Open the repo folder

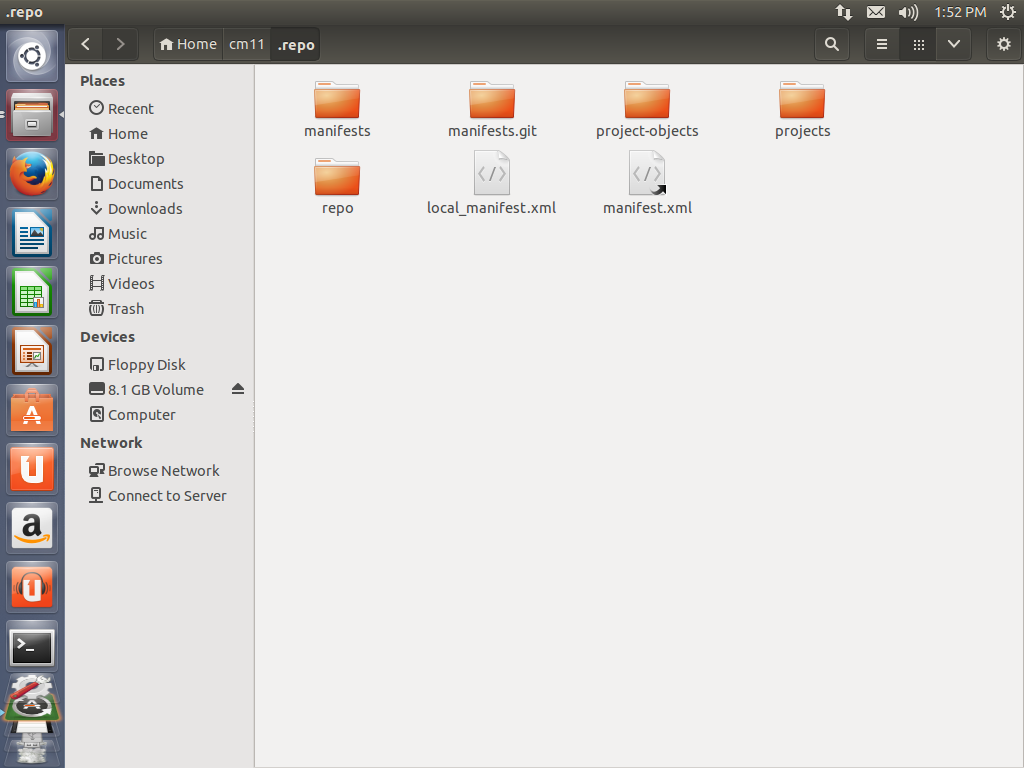[337, 187]
